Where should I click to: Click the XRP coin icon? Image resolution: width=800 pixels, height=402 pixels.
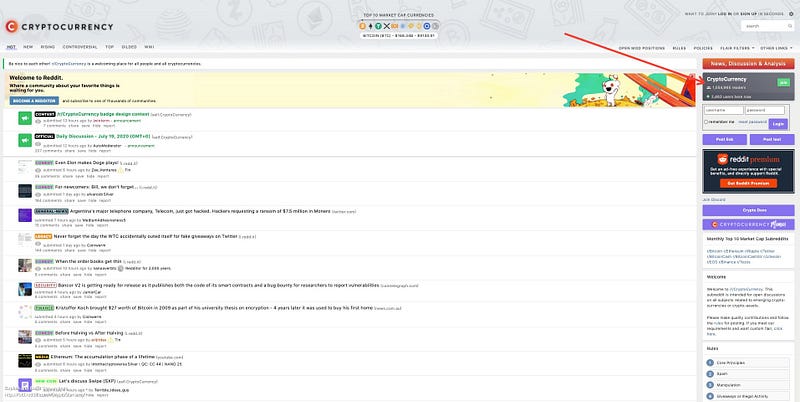[x=387, y=26]
